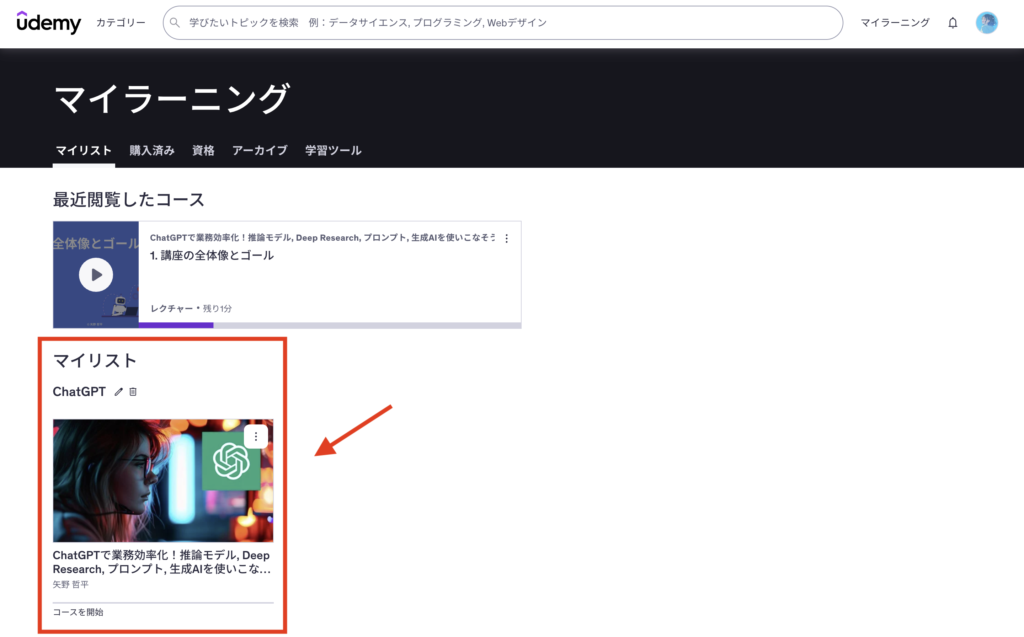Open the ChatGPT course card thumbnail

(163, 480)
